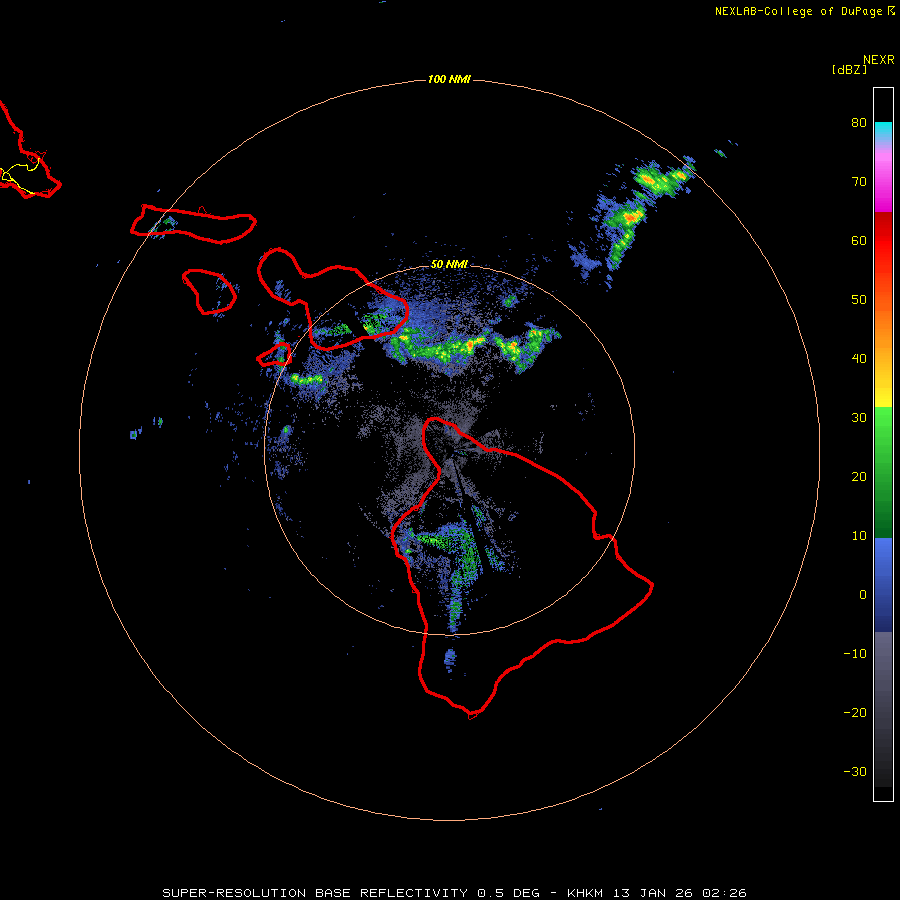This screenshot has width=900, height=900.
Task: Click the 30 dBZ value on the scale
Action: pos(859,417)
